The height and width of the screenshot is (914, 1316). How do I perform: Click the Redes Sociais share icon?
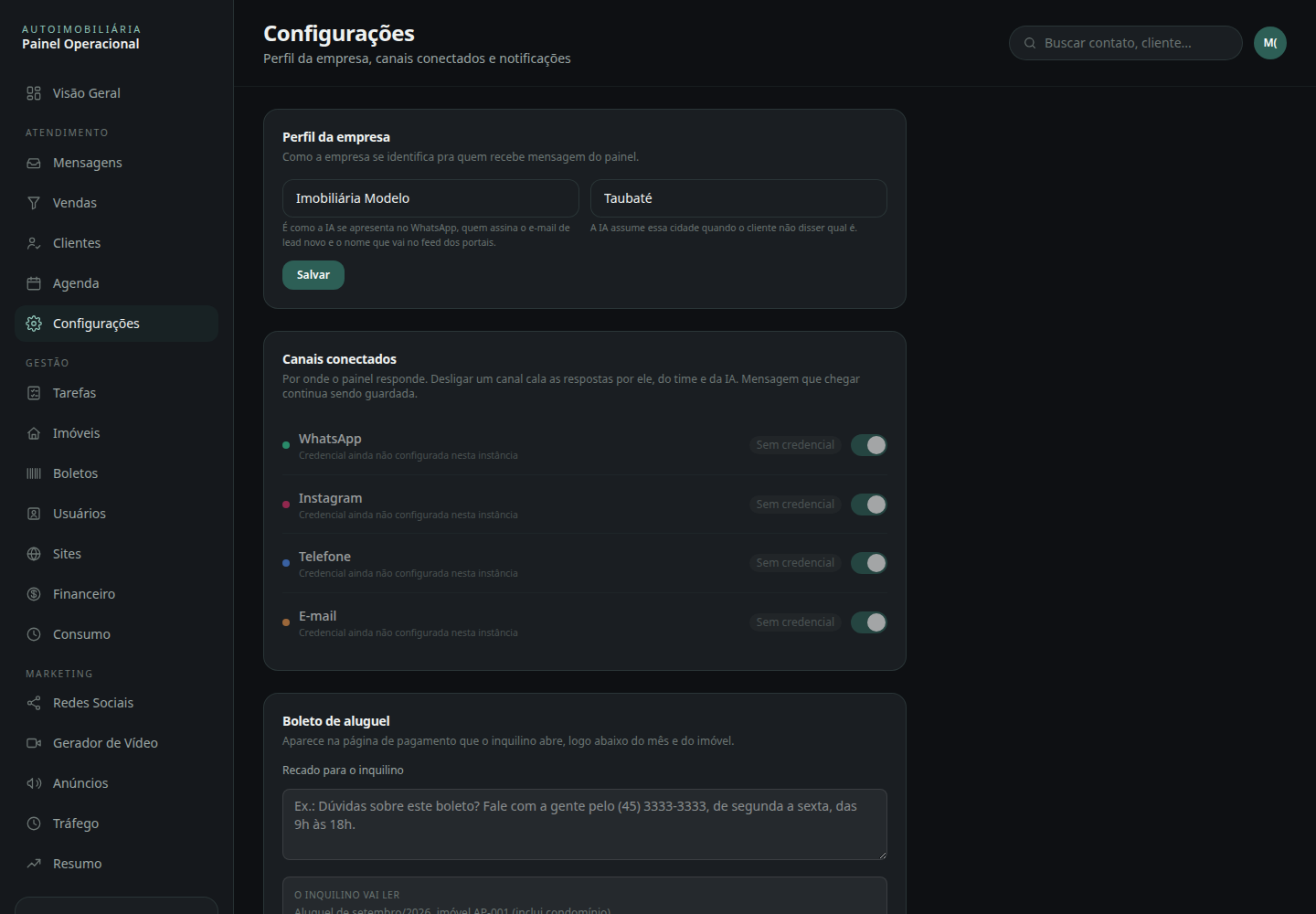34,703
